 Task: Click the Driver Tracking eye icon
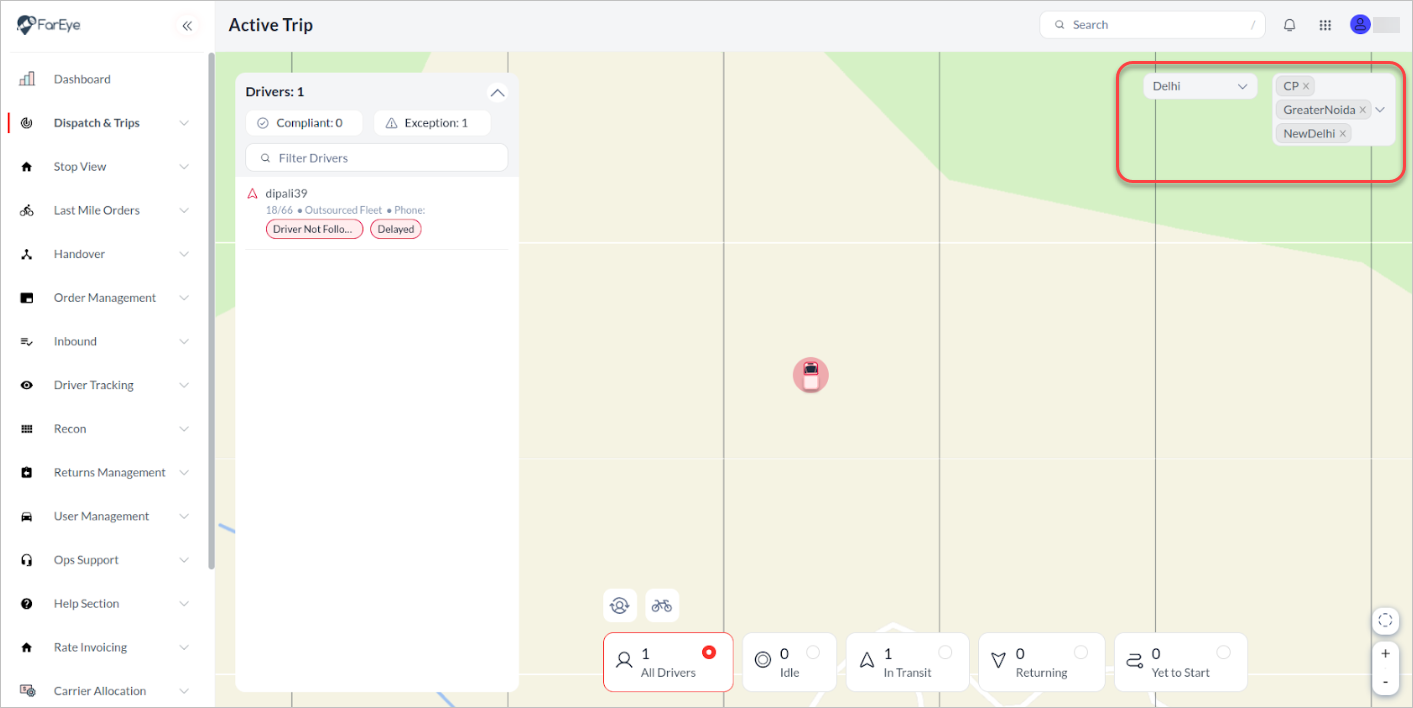pos(27,385)
